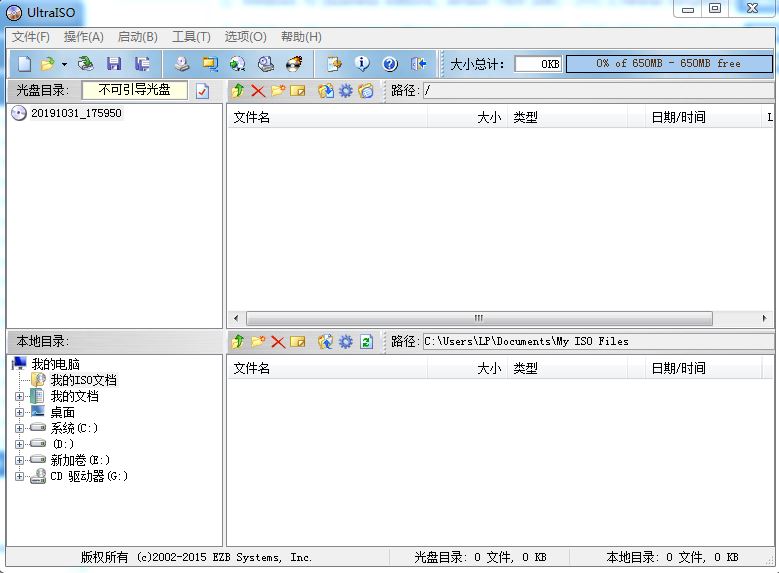Click the local path field C:\Users\LP\Documents
The height and width of the screenshot is (573, 779).
(598, 341)
